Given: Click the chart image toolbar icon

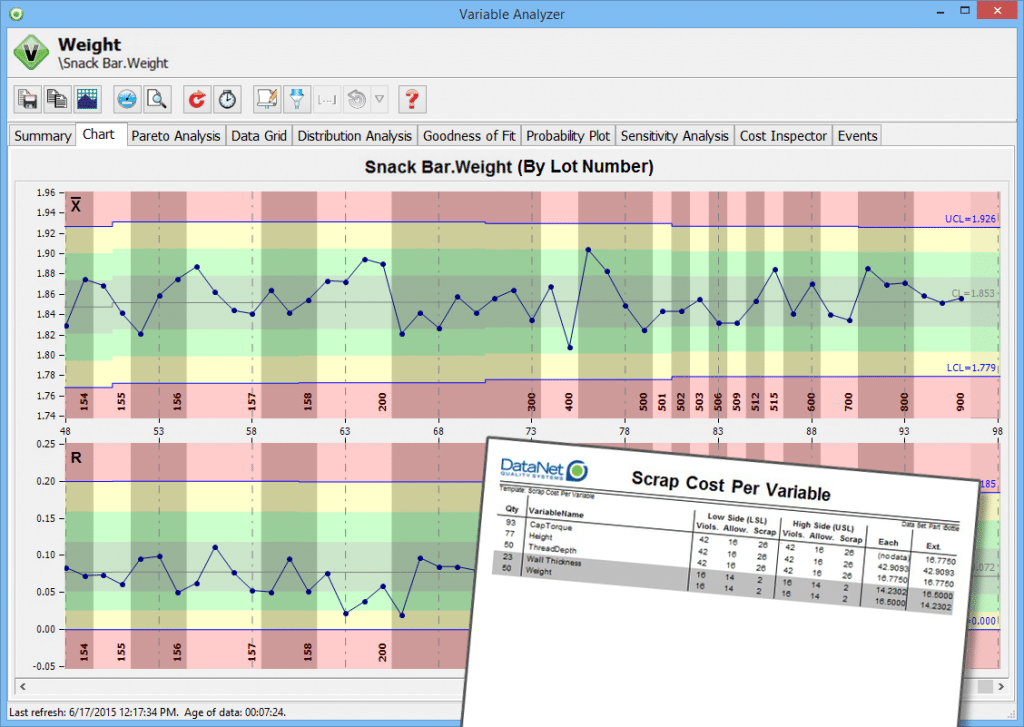Looking at the screenshot, I should (87, 99).
